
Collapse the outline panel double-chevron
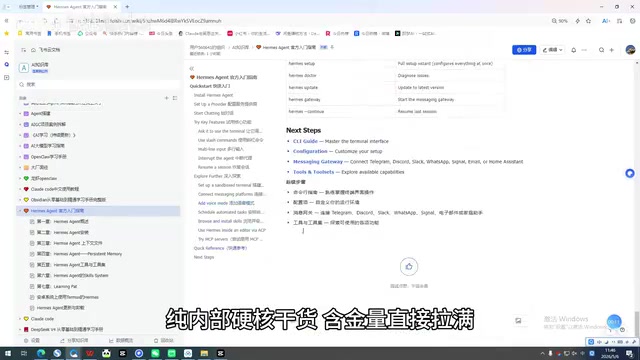click(x=191, y=69)
